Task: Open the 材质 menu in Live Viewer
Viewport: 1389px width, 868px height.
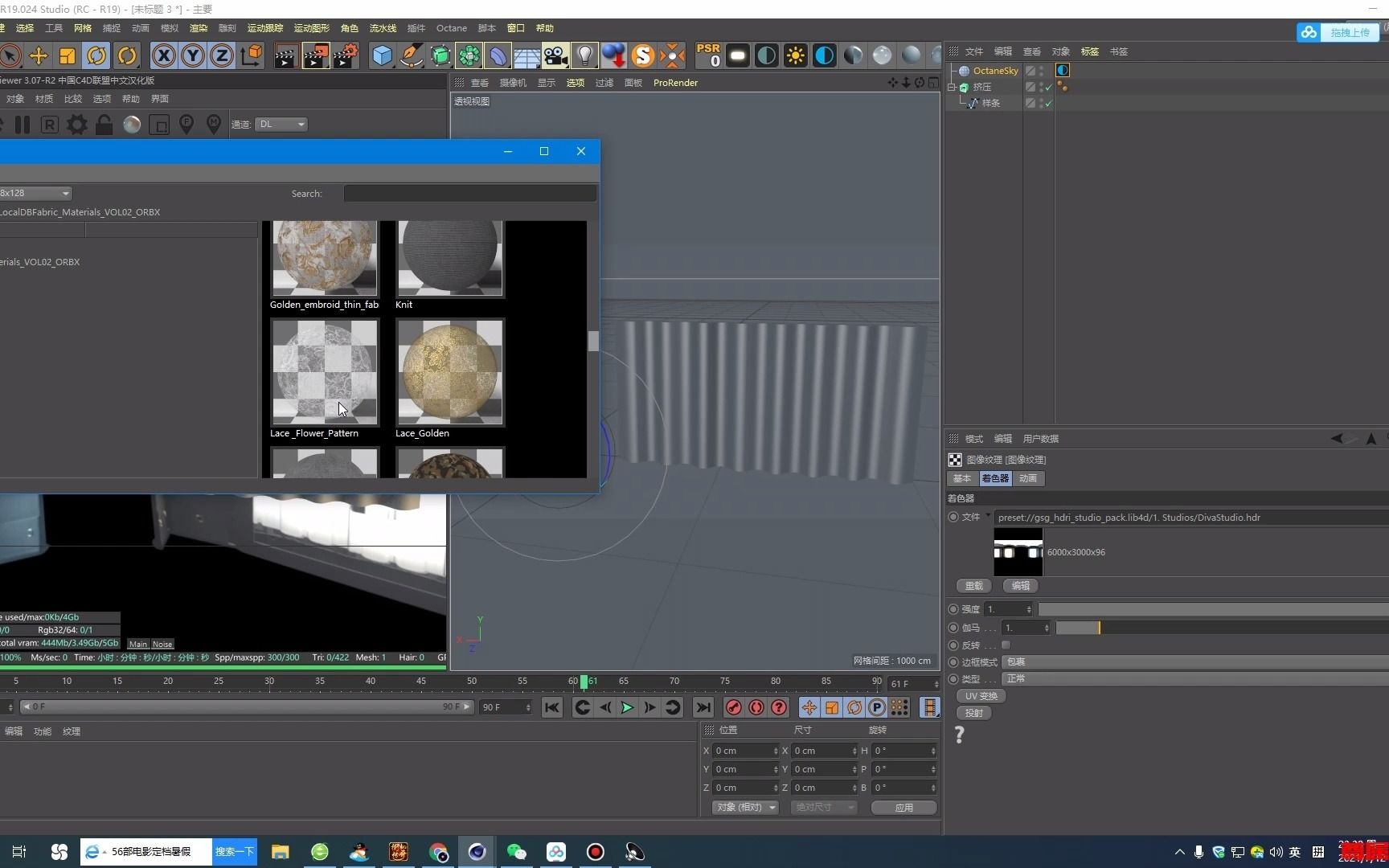Action: (44, 99)
